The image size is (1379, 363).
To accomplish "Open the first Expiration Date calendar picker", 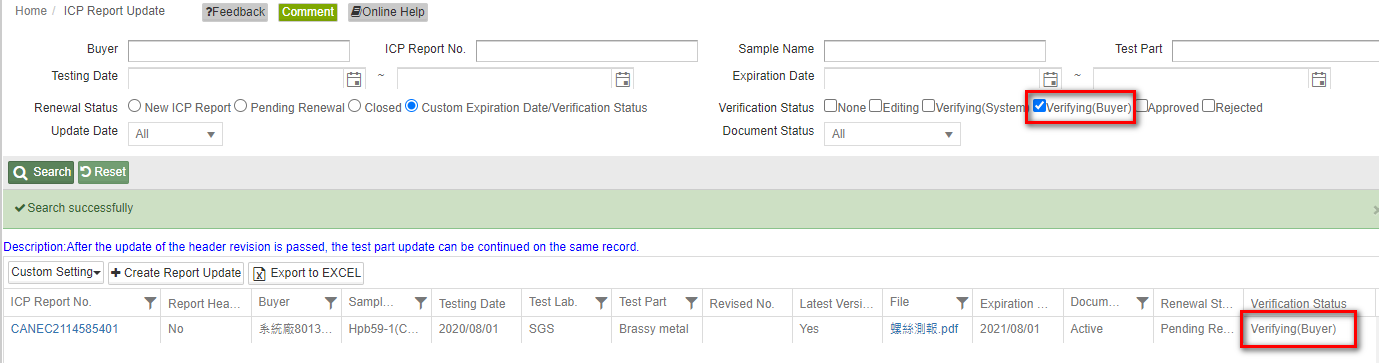I will [1051, 79].
